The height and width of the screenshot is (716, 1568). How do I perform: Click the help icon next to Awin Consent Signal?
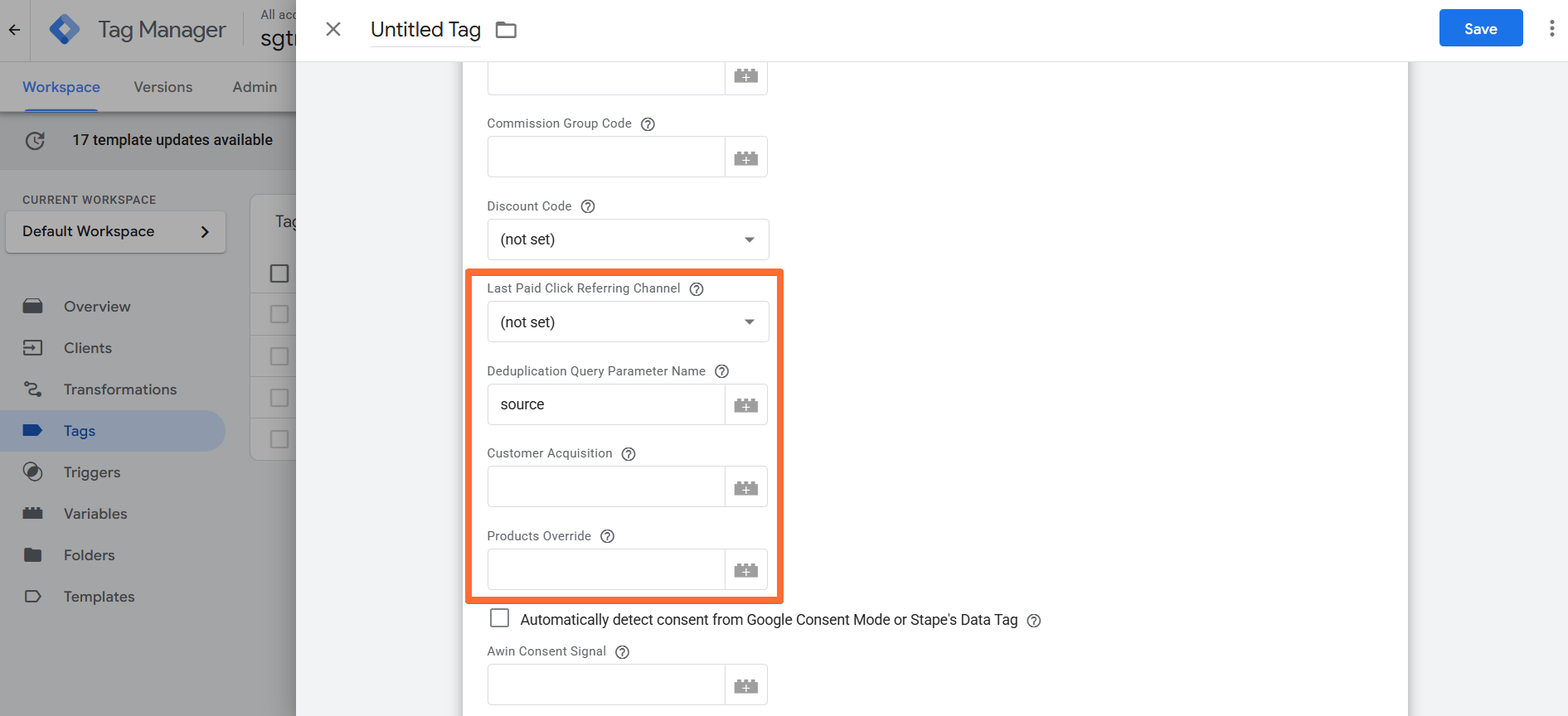623,652
